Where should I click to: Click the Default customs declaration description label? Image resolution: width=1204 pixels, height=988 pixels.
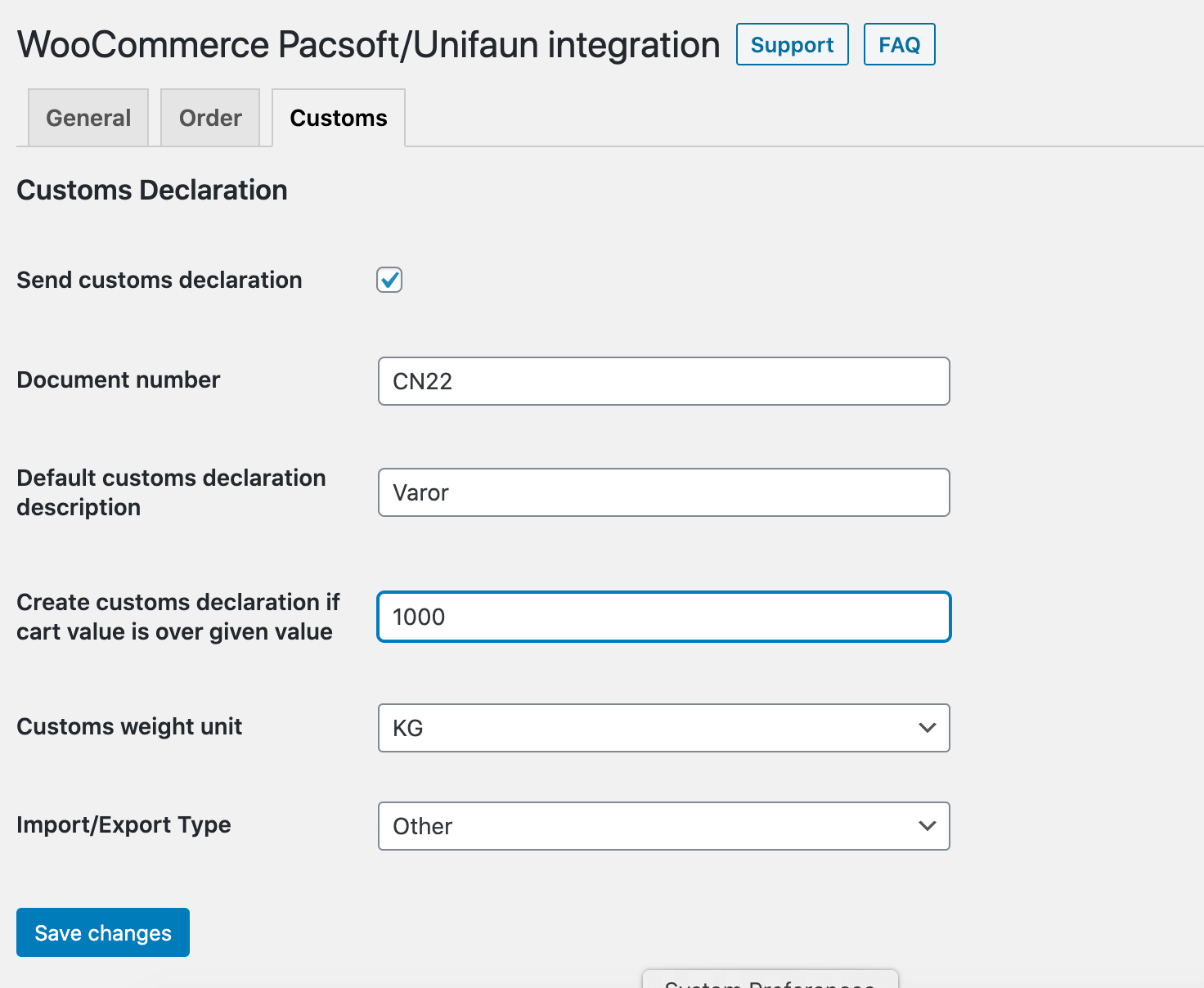(x=171, y=492)
